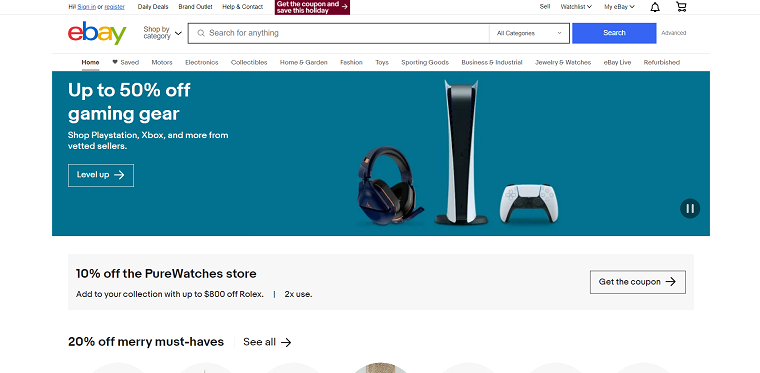Click the heart icon beside Saved
Screen dimensions: 760x373
click(115, 62)
